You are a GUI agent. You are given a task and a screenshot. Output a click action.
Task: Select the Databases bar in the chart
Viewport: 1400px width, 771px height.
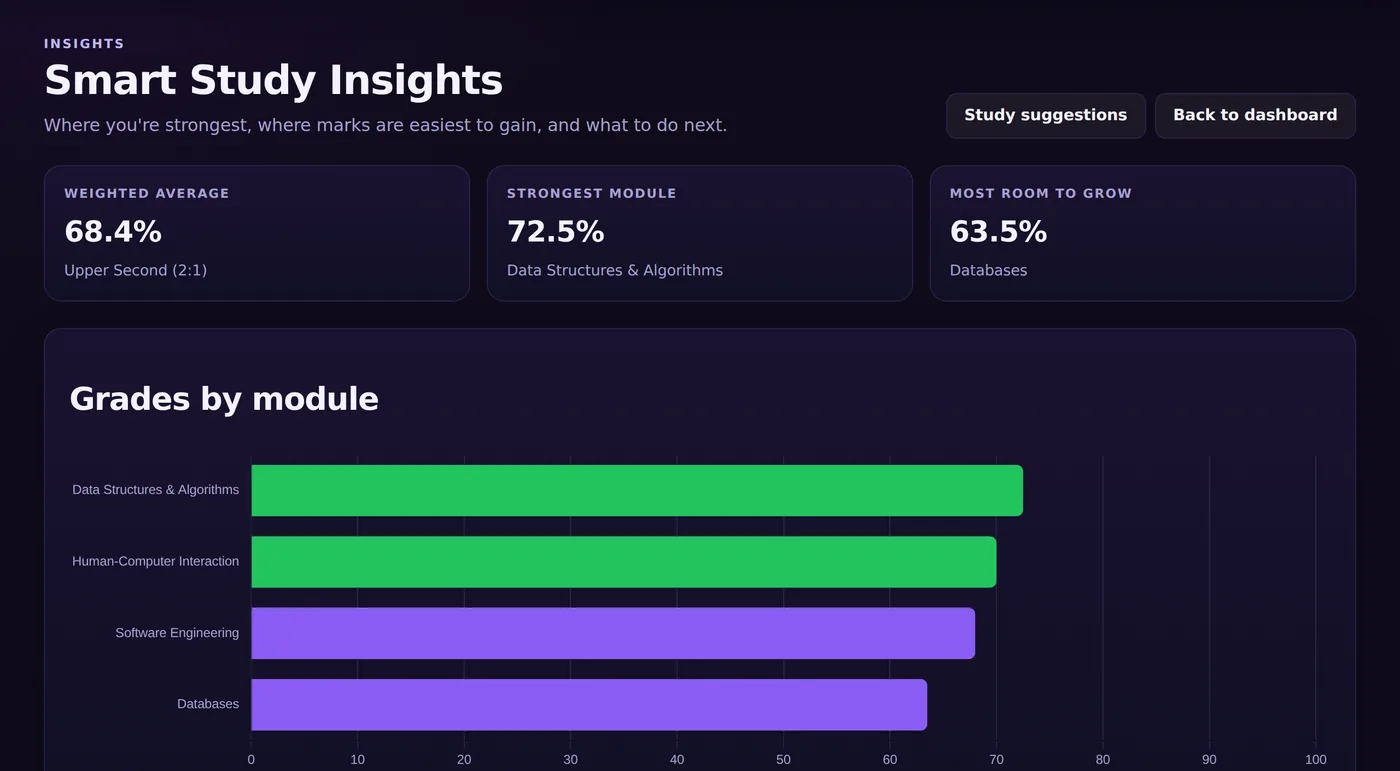click(x=589, y=705)
